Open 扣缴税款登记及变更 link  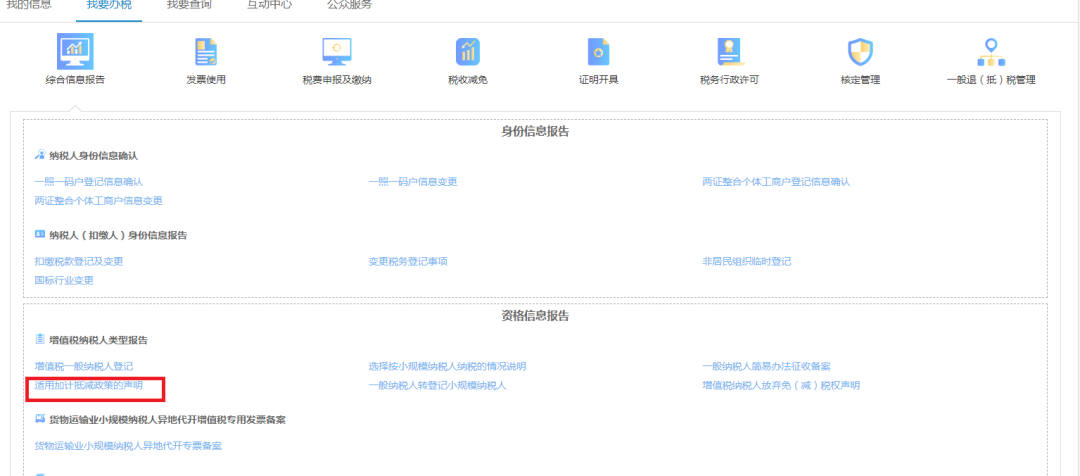pyautogui.click(x=79, y=262)
